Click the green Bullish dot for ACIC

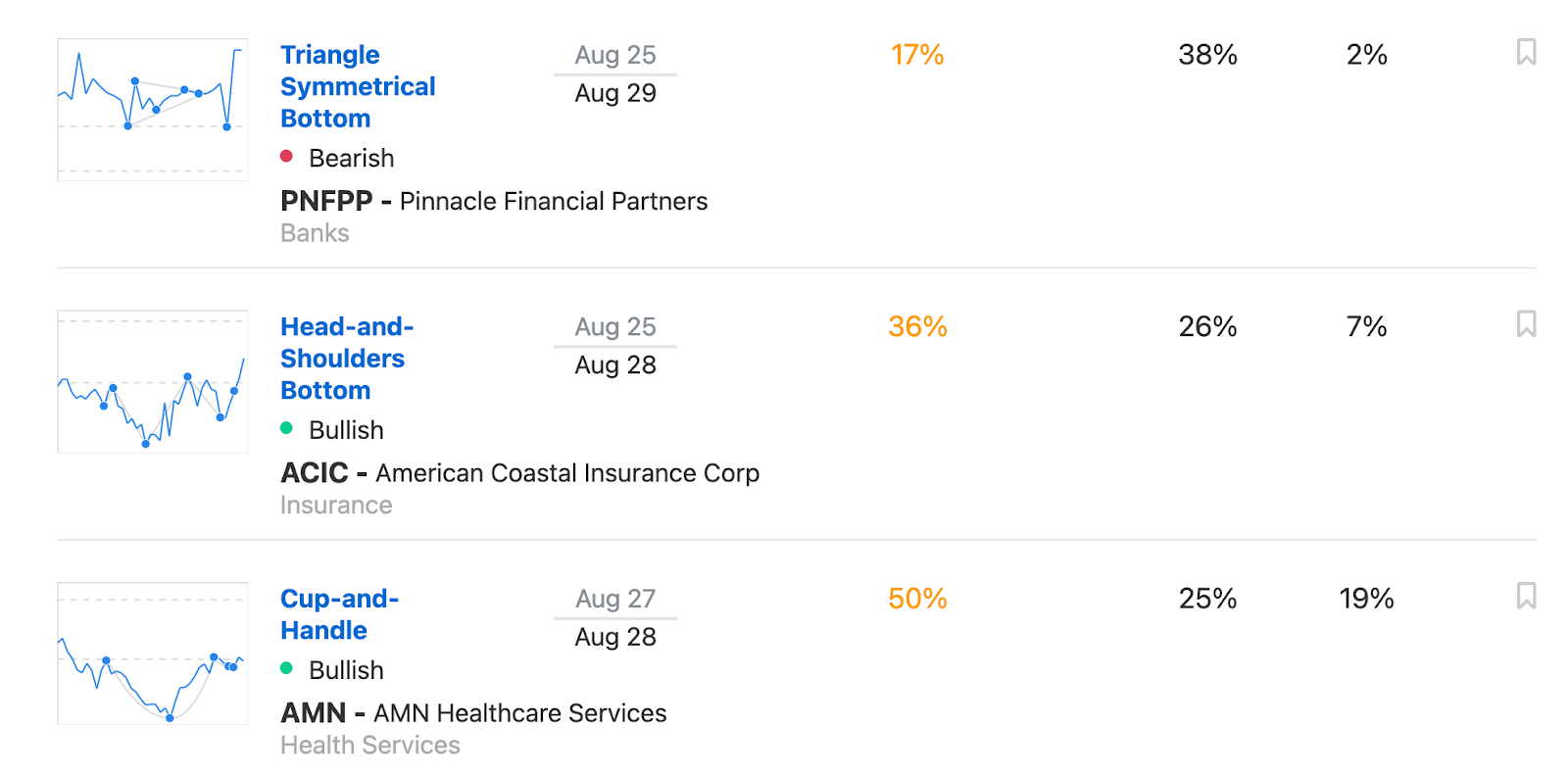286,428
